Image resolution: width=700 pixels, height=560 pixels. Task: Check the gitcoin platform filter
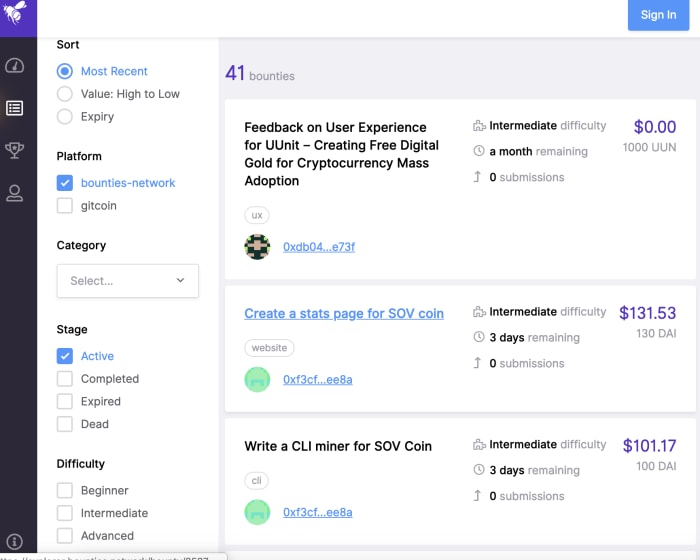coord(65,205)
